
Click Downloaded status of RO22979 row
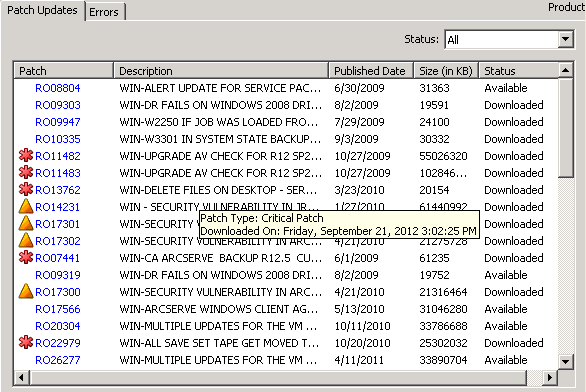[x=513, y=343]
